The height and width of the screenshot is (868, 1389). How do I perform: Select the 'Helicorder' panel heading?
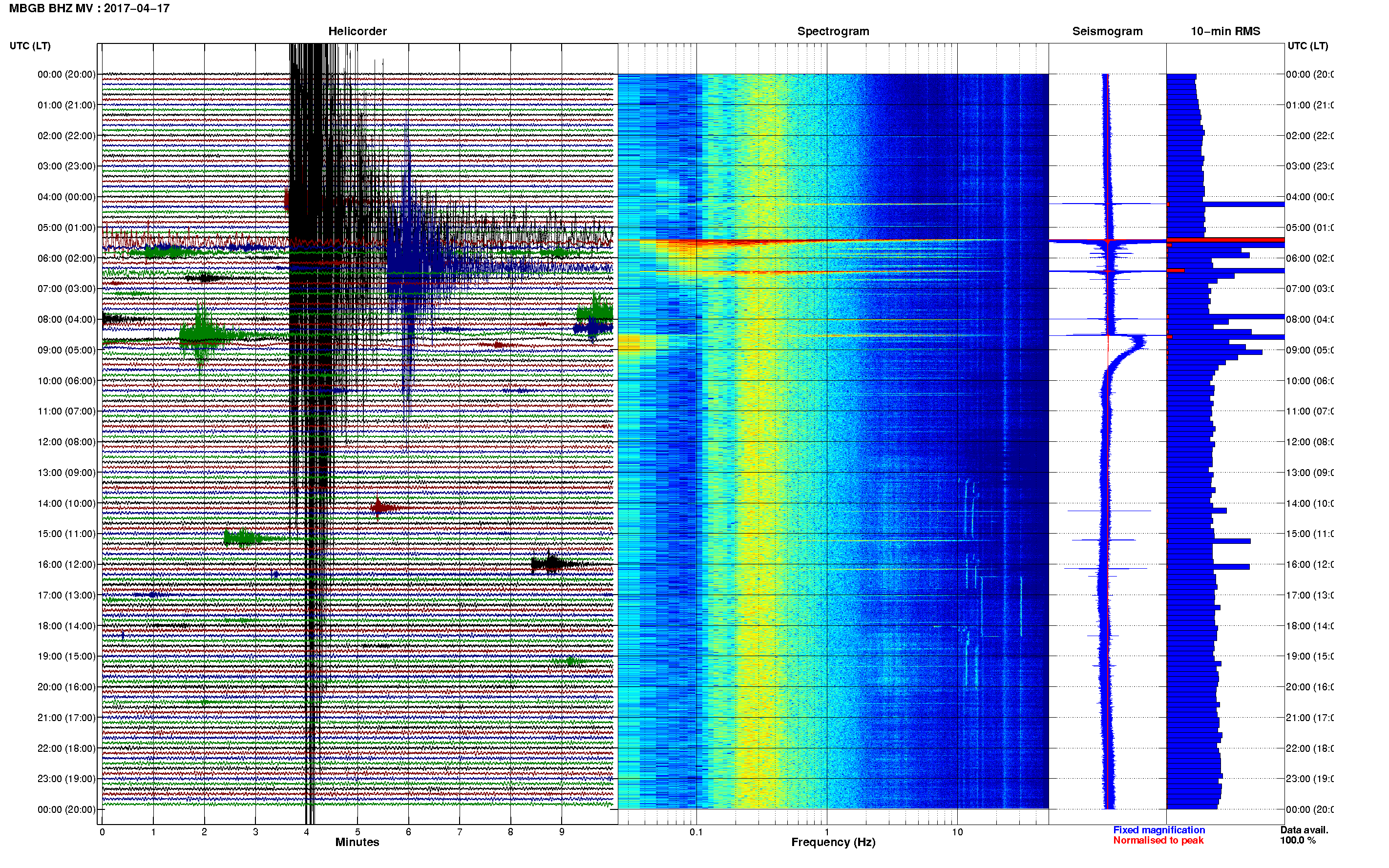pos(357,31)
